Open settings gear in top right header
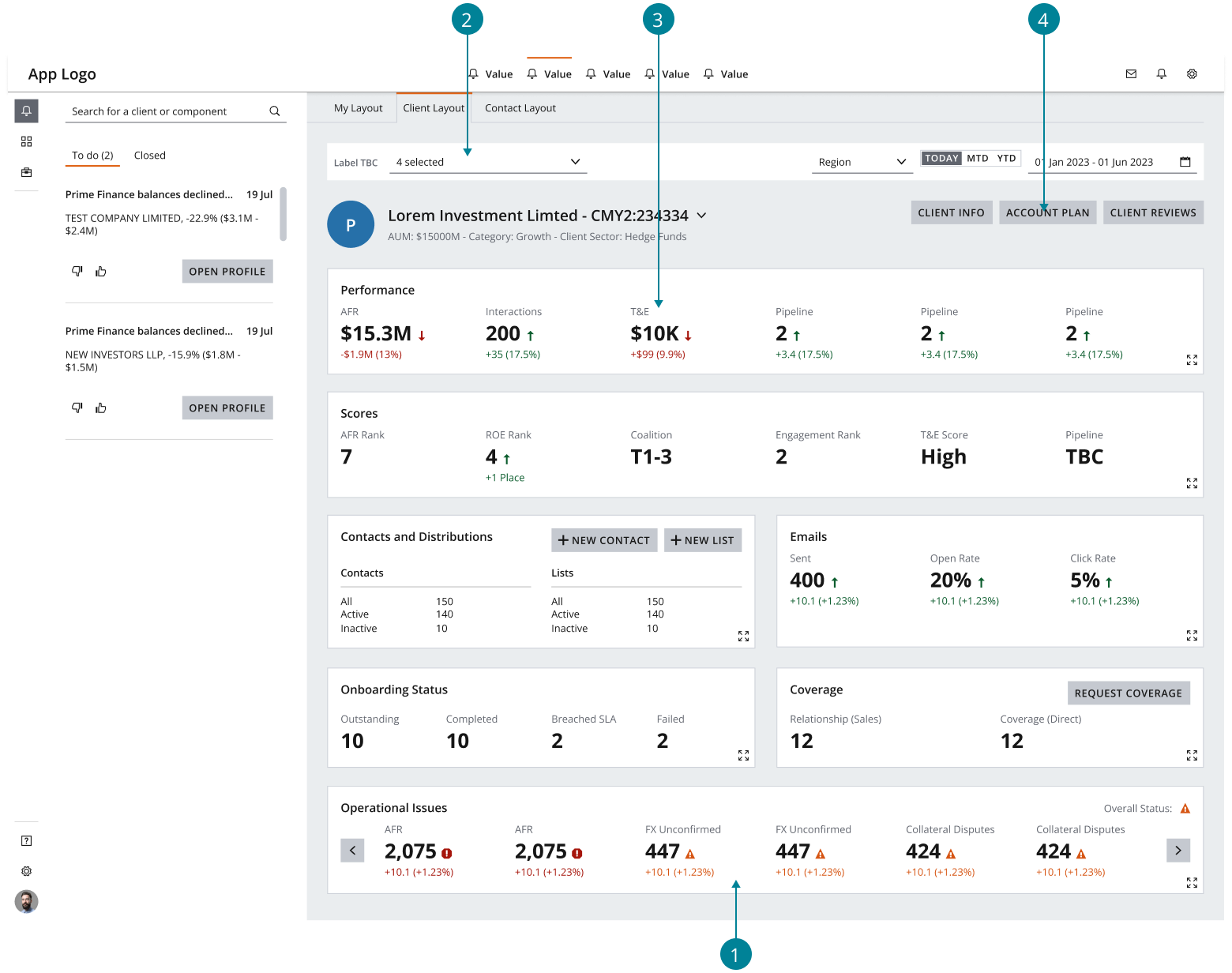 click(x=1192, y=74)
